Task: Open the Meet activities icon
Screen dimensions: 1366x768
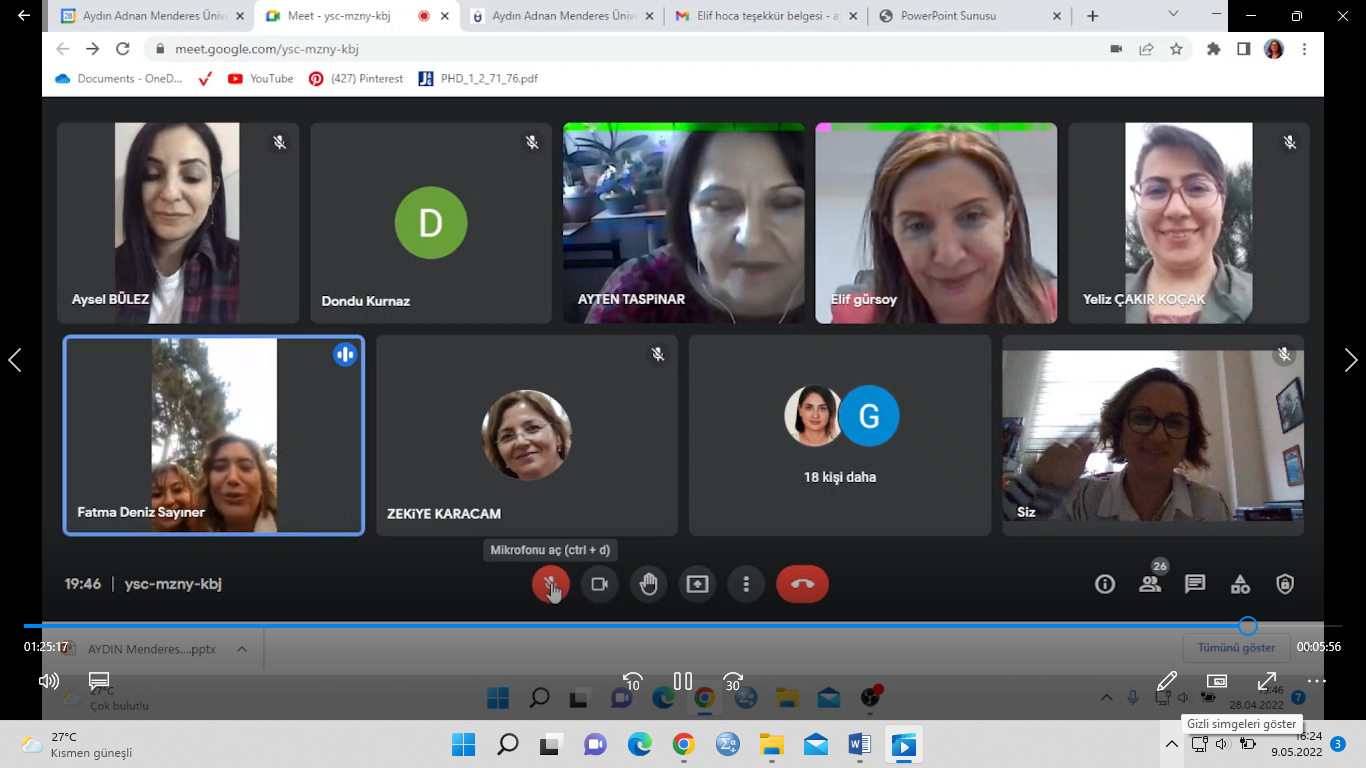Action: 1240,584
